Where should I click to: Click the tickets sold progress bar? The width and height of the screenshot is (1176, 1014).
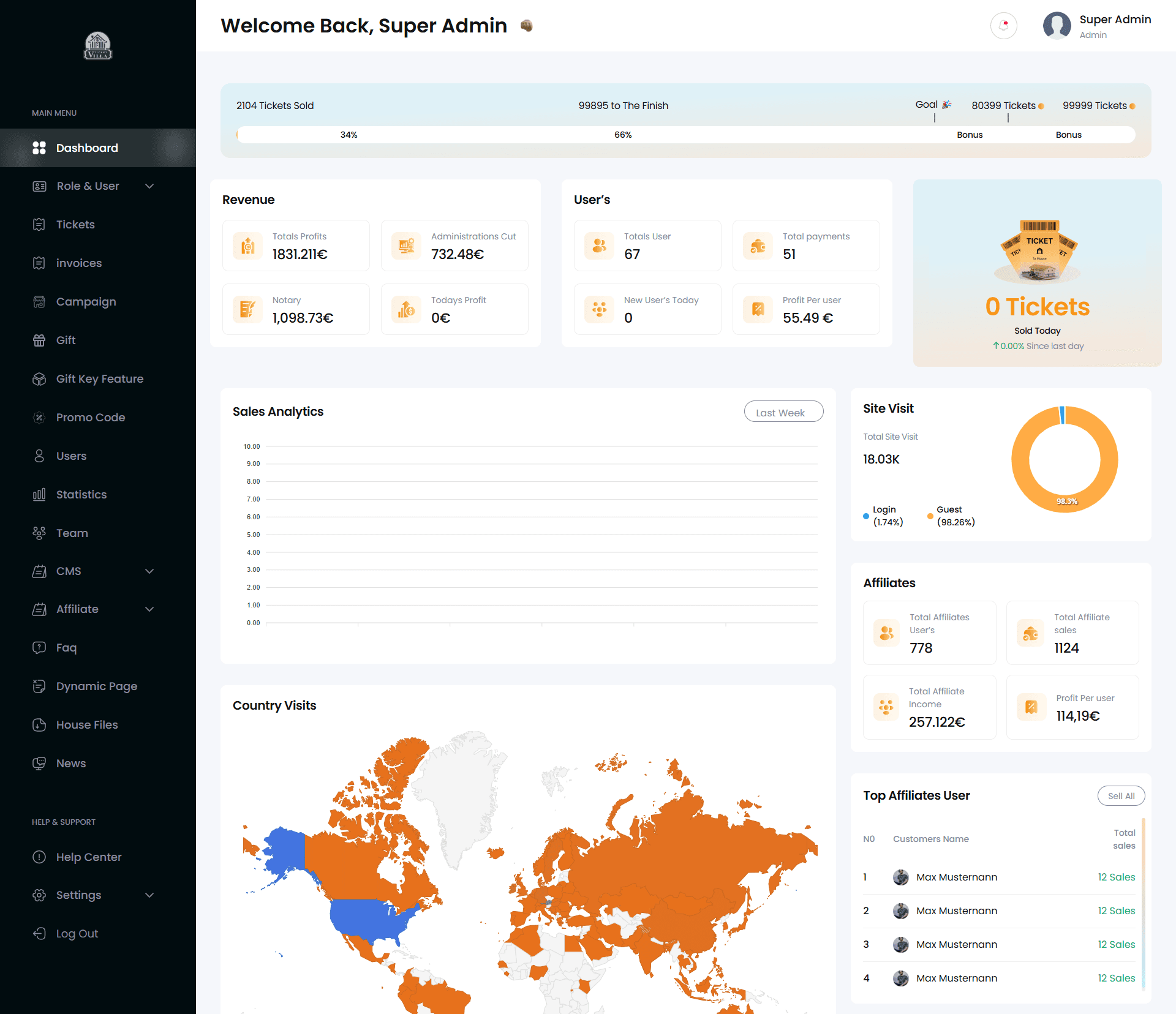[686, 135]
